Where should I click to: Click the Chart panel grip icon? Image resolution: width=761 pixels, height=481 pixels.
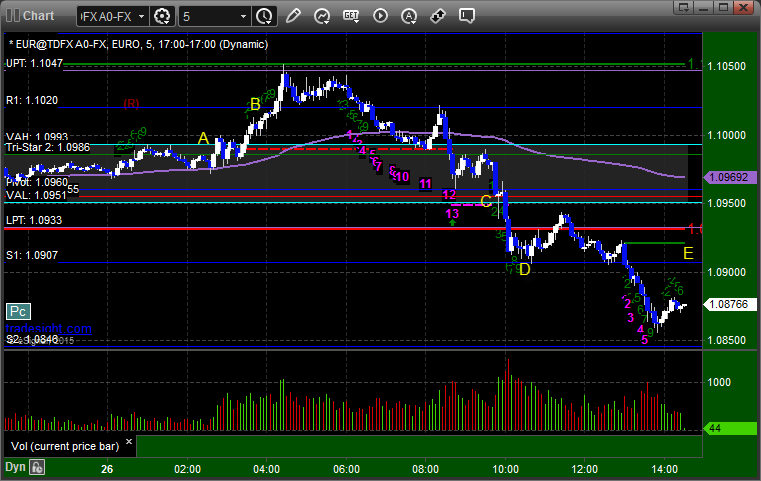[13, 16]
